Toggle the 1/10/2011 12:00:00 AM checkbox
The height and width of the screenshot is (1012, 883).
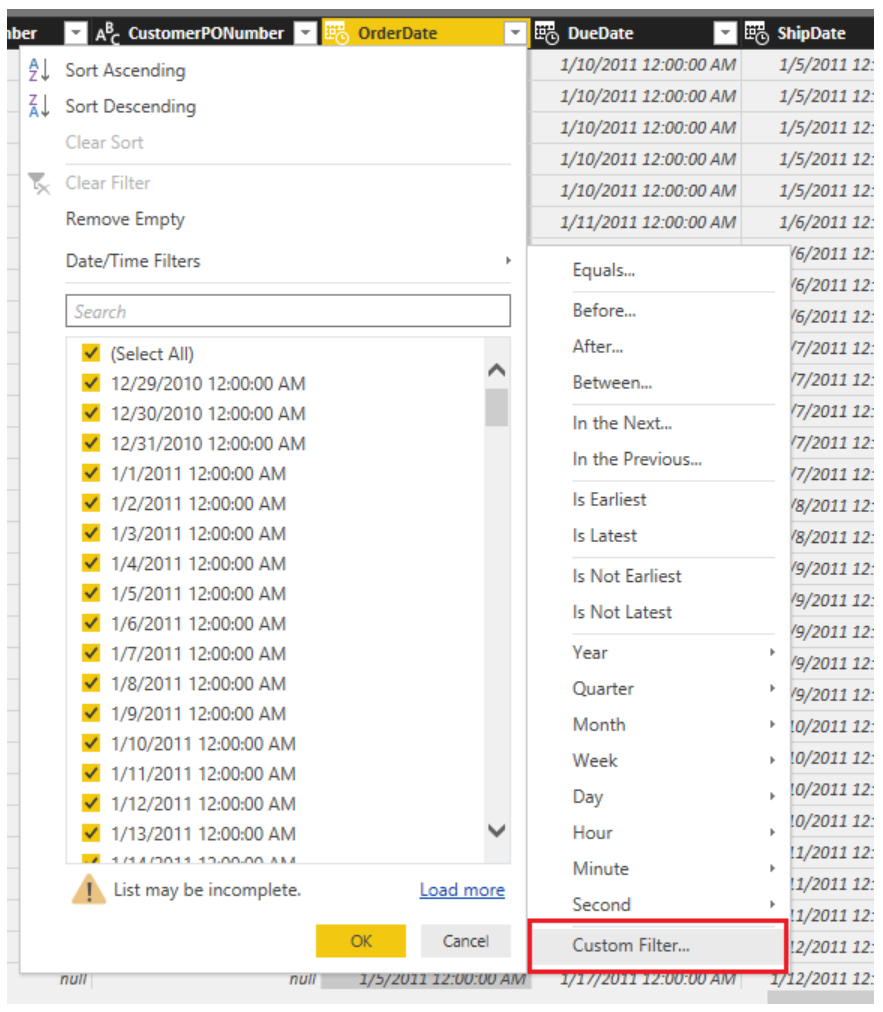[91, 744]
